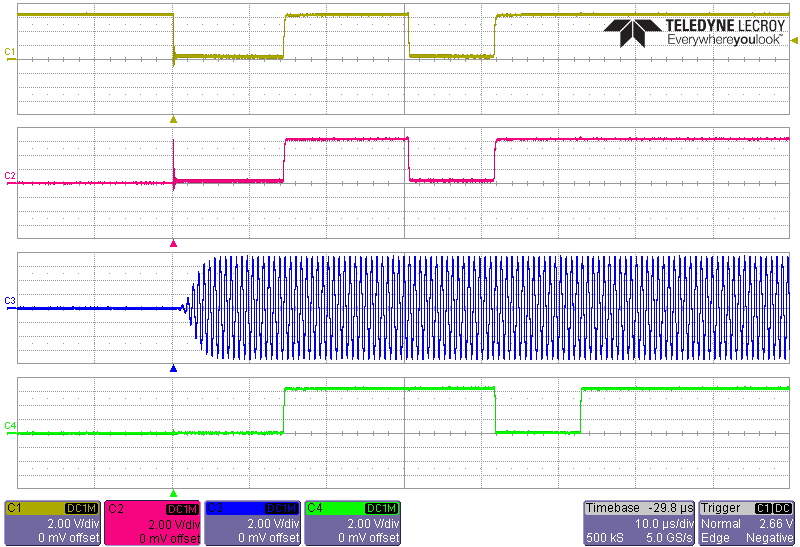Screen dimensions: 800x547
Task: Open the C1 yellow channel descriptor box
Action: (x=53, y=523)
